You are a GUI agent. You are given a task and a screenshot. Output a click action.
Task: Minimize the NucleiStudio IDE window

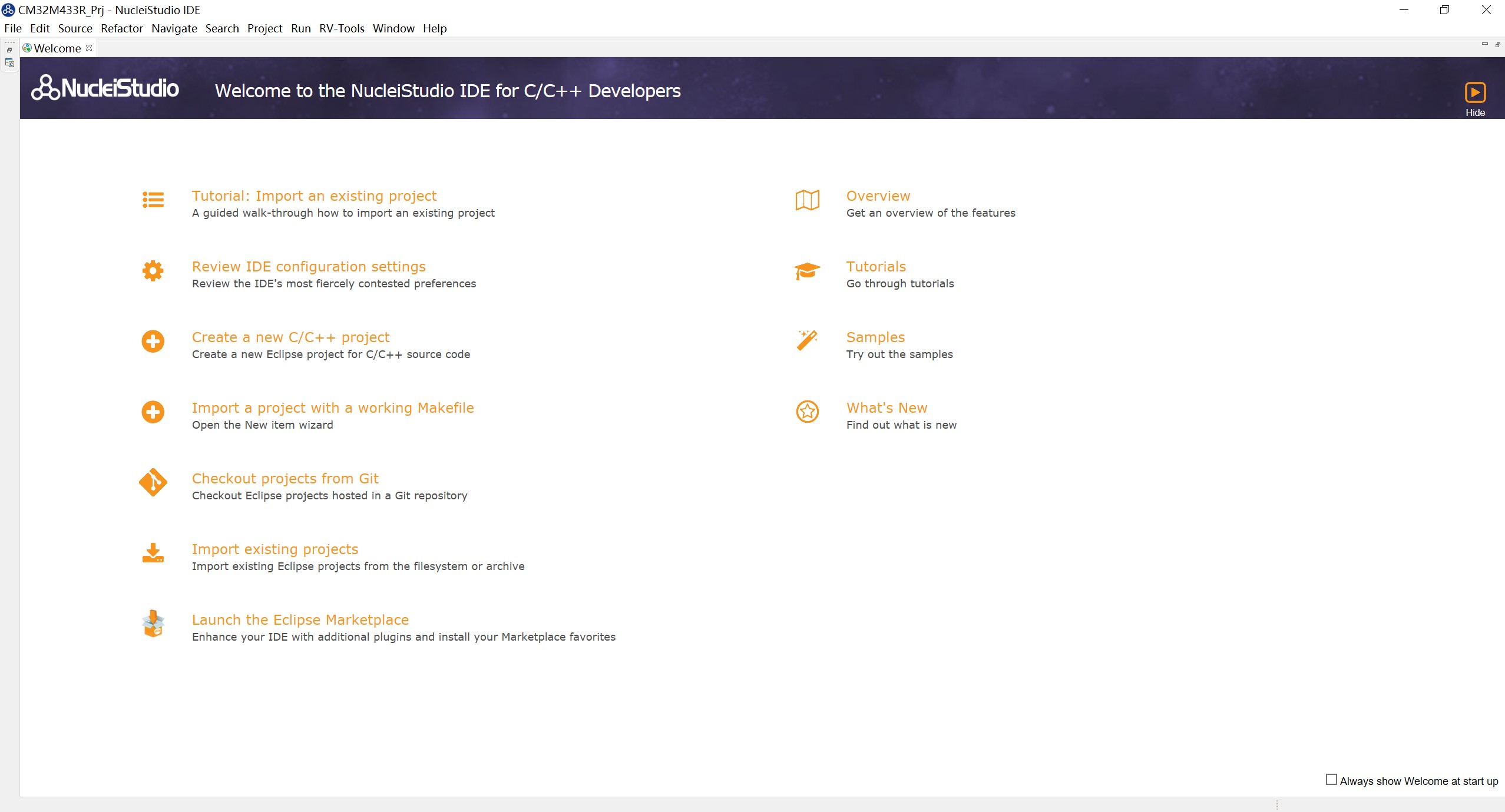[1404, 10]
